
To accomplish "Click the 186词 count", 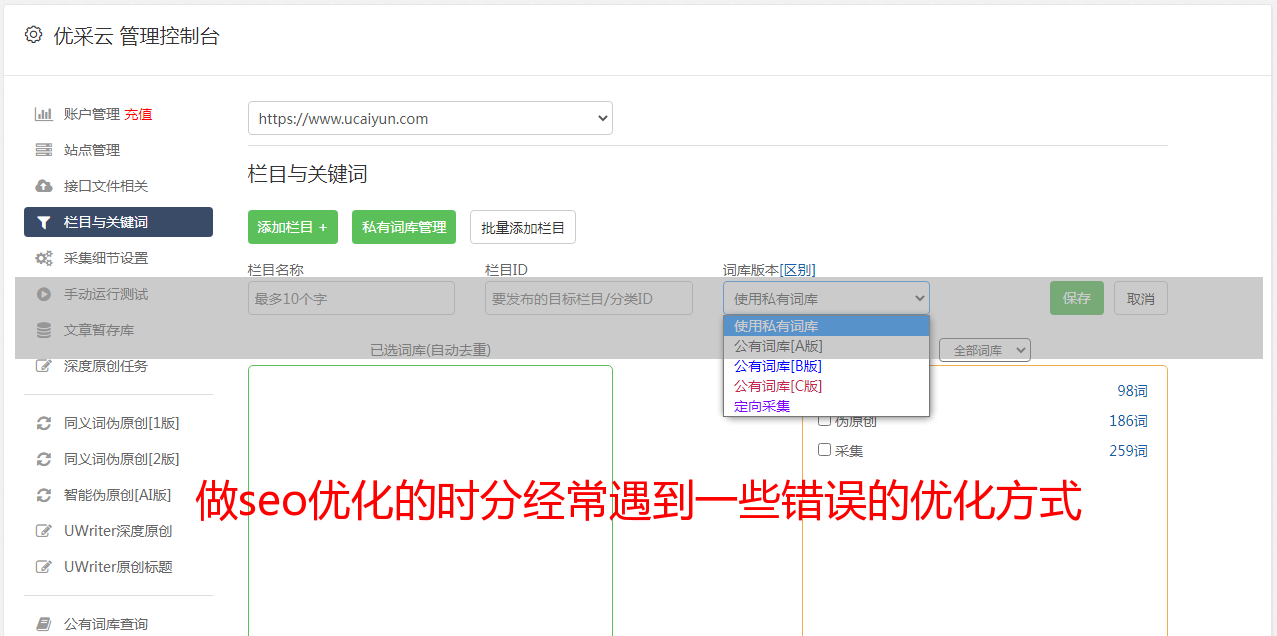I will [1128, 421].
